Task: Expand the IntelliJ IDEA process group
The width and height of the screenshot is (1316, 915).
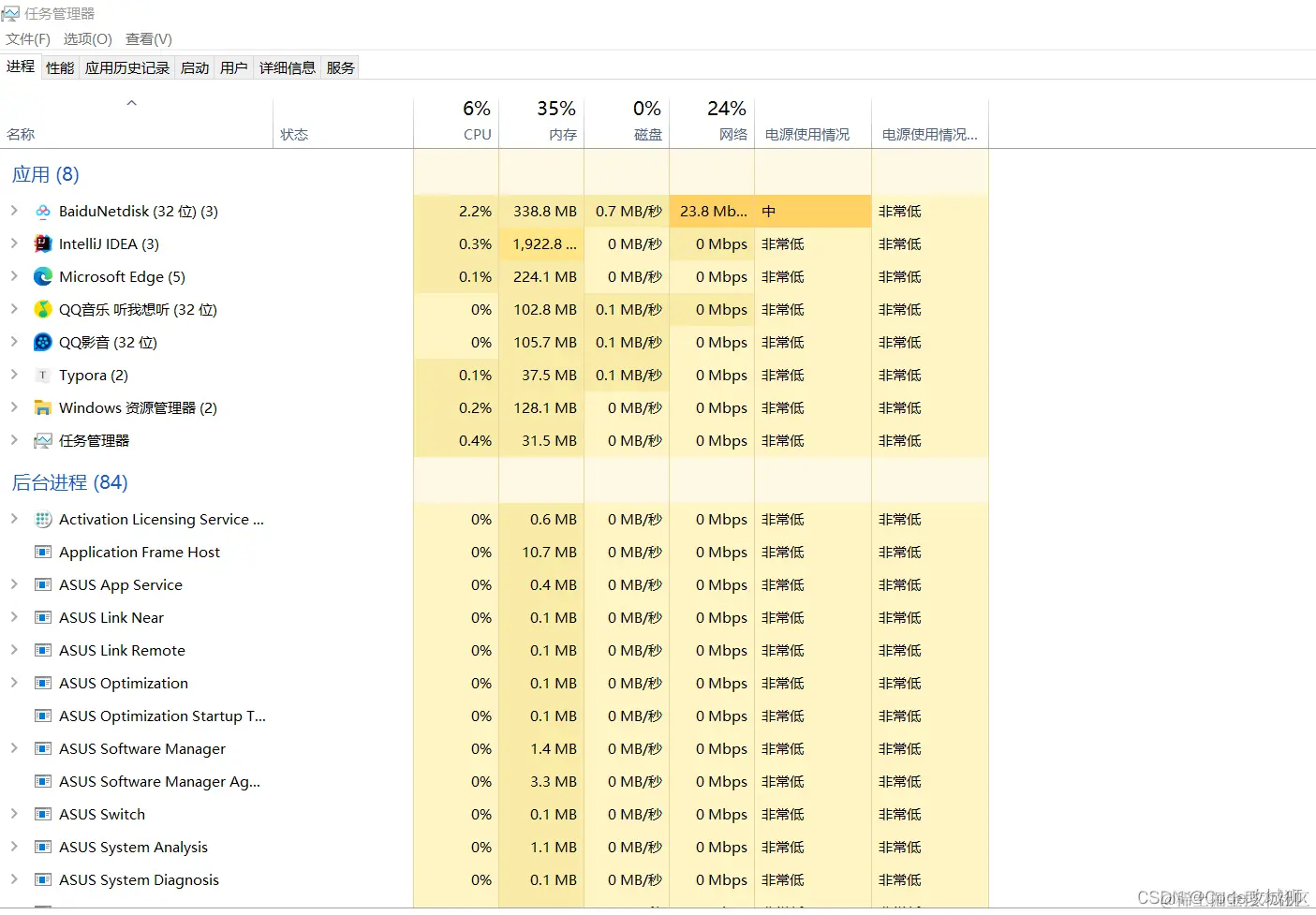Action: [14, 244]
